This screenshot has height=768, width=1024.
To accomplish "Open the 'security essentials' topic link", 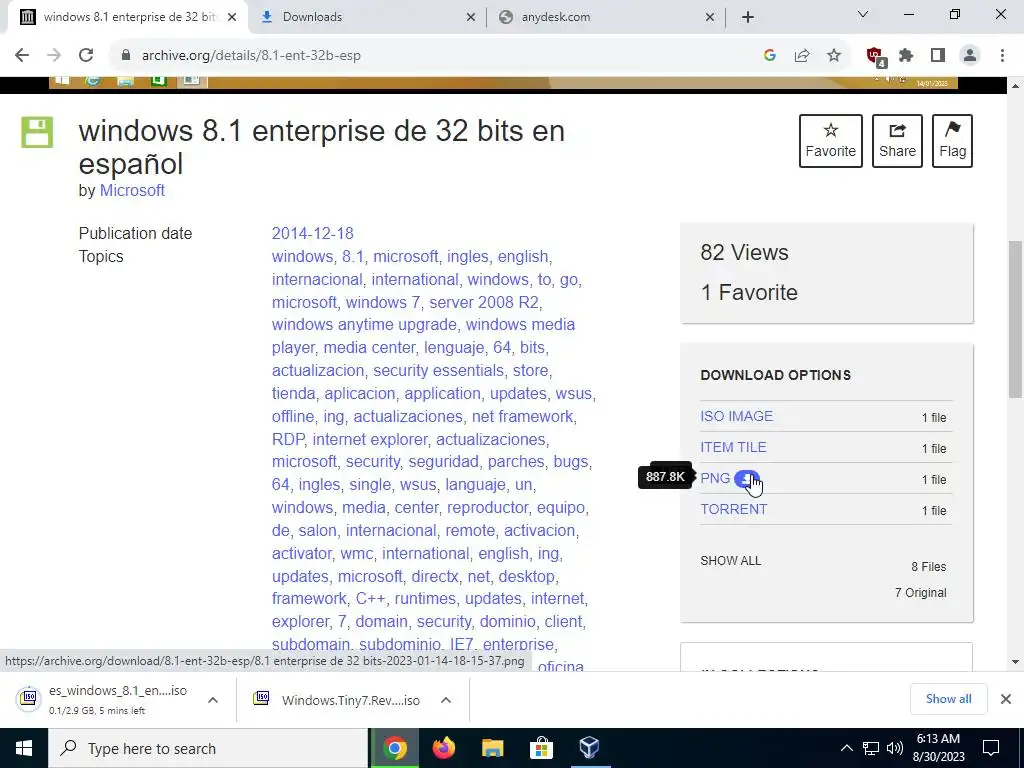I will click(438, 370).
